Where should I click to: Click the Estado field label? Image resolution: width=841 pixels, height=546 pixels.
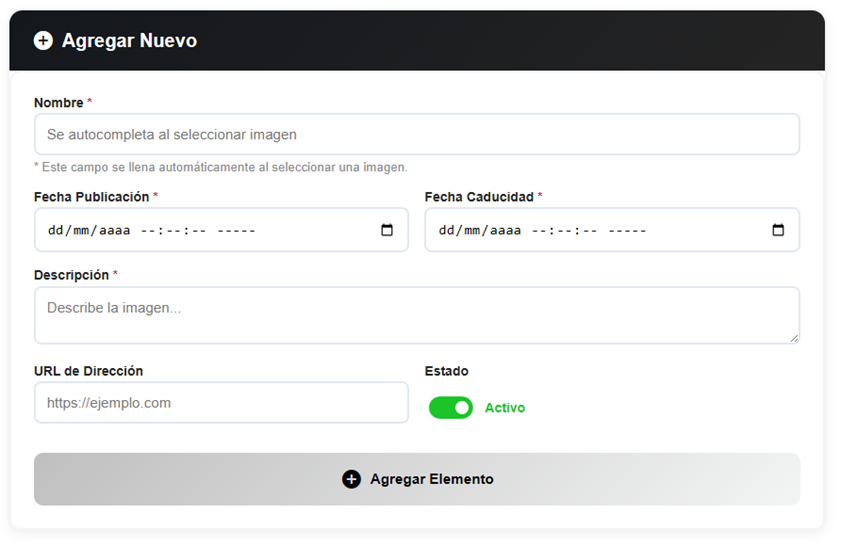click(x=446, y=371)
